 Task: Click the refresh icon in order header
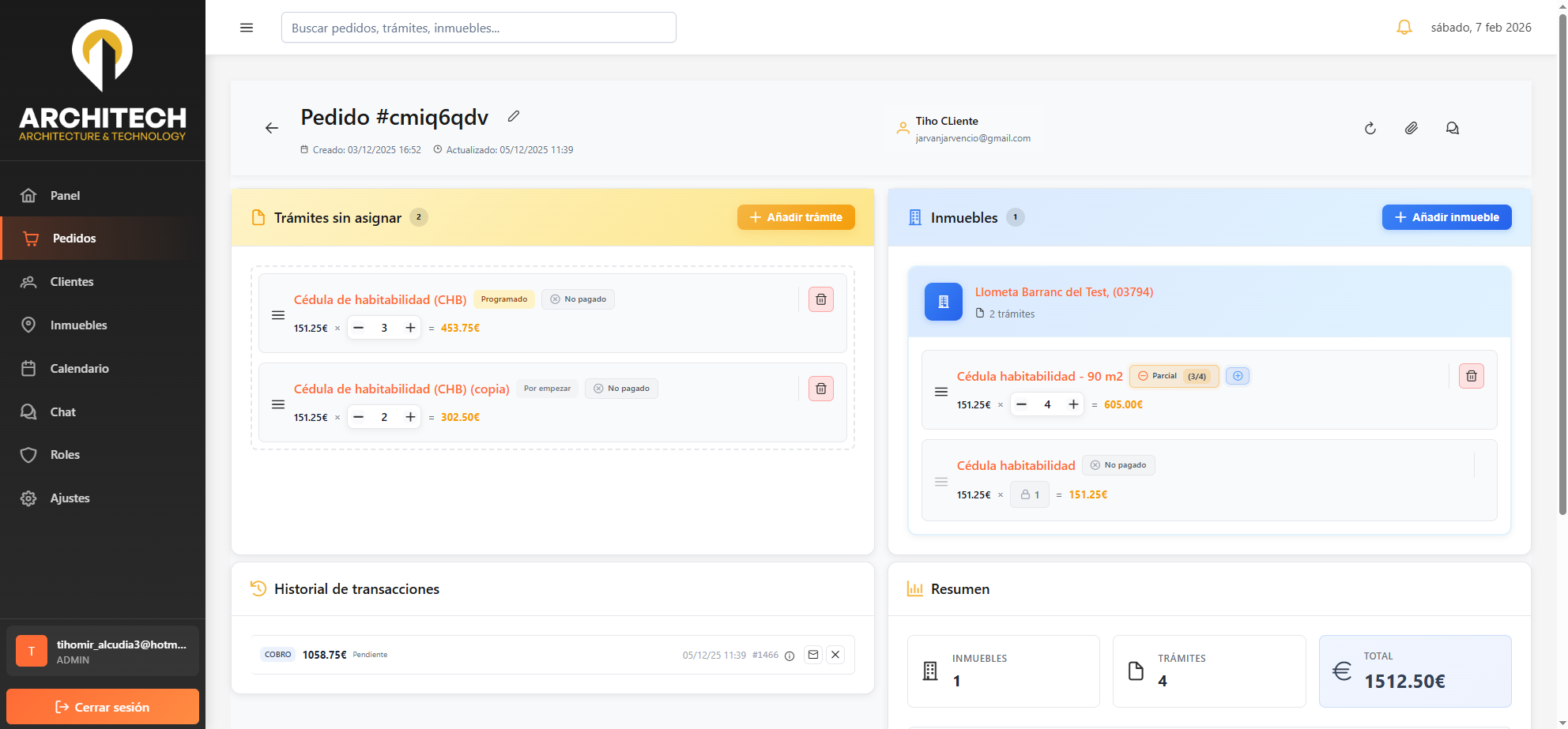[1370, 128]
